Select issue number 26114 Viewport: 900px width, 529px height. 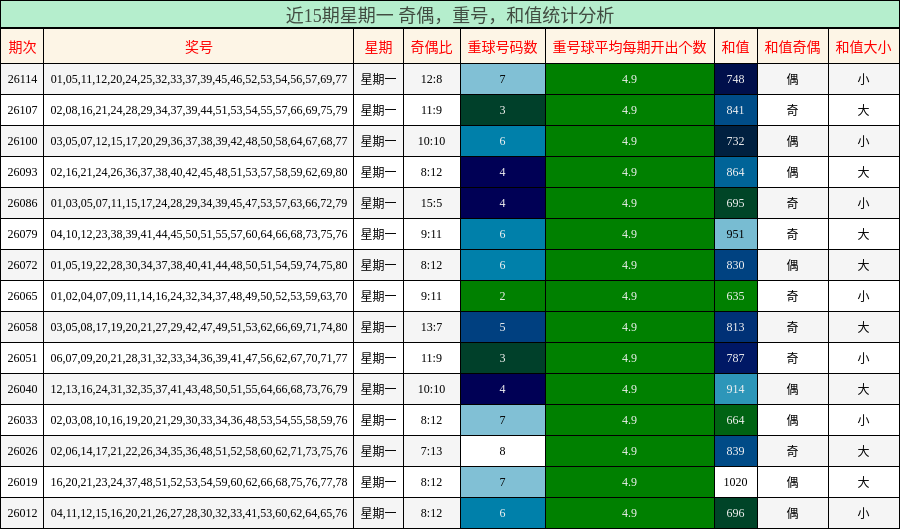(x=22, y=79)
